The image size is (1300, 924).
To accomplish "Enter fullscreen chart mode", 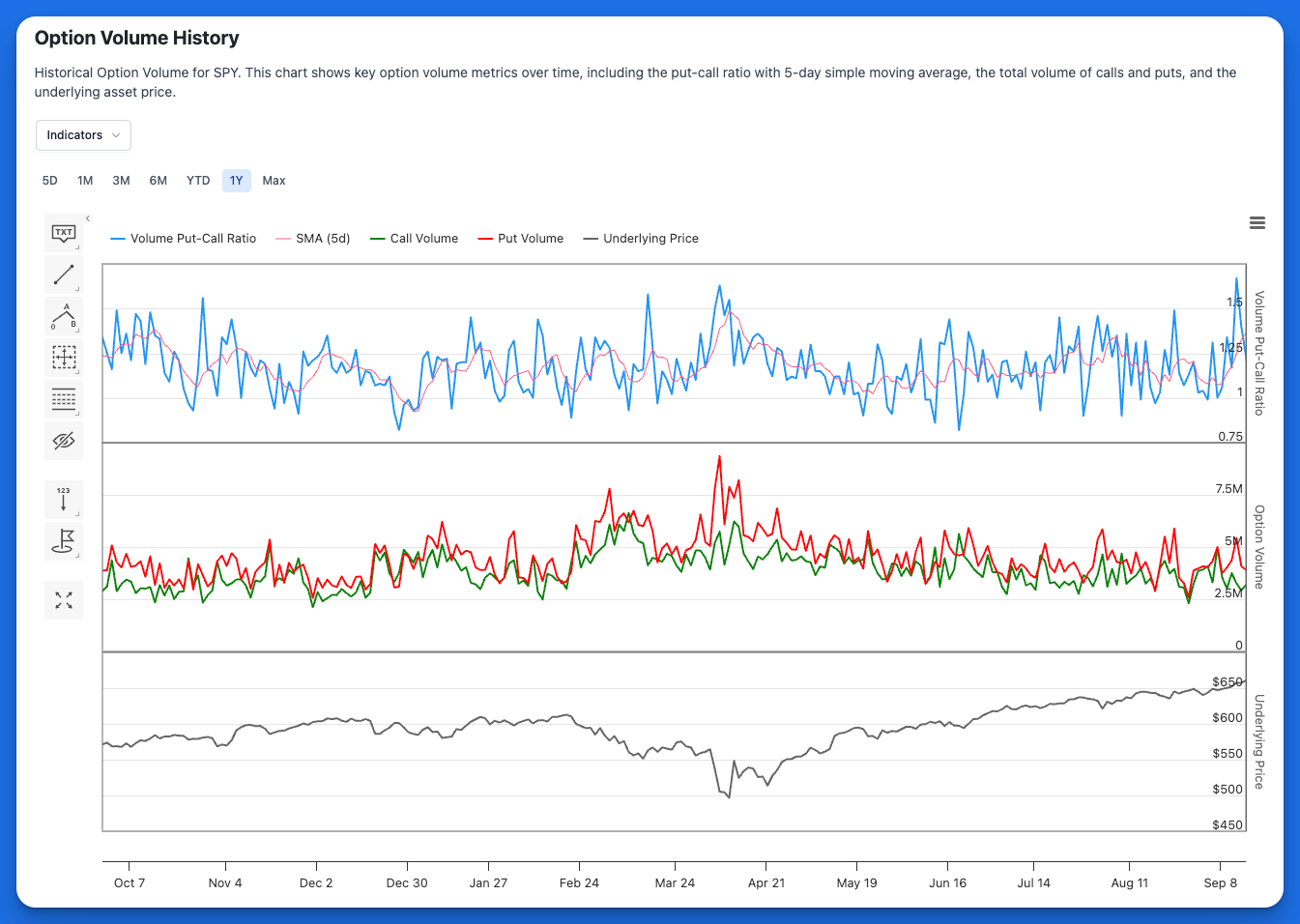I will point(64,600).
